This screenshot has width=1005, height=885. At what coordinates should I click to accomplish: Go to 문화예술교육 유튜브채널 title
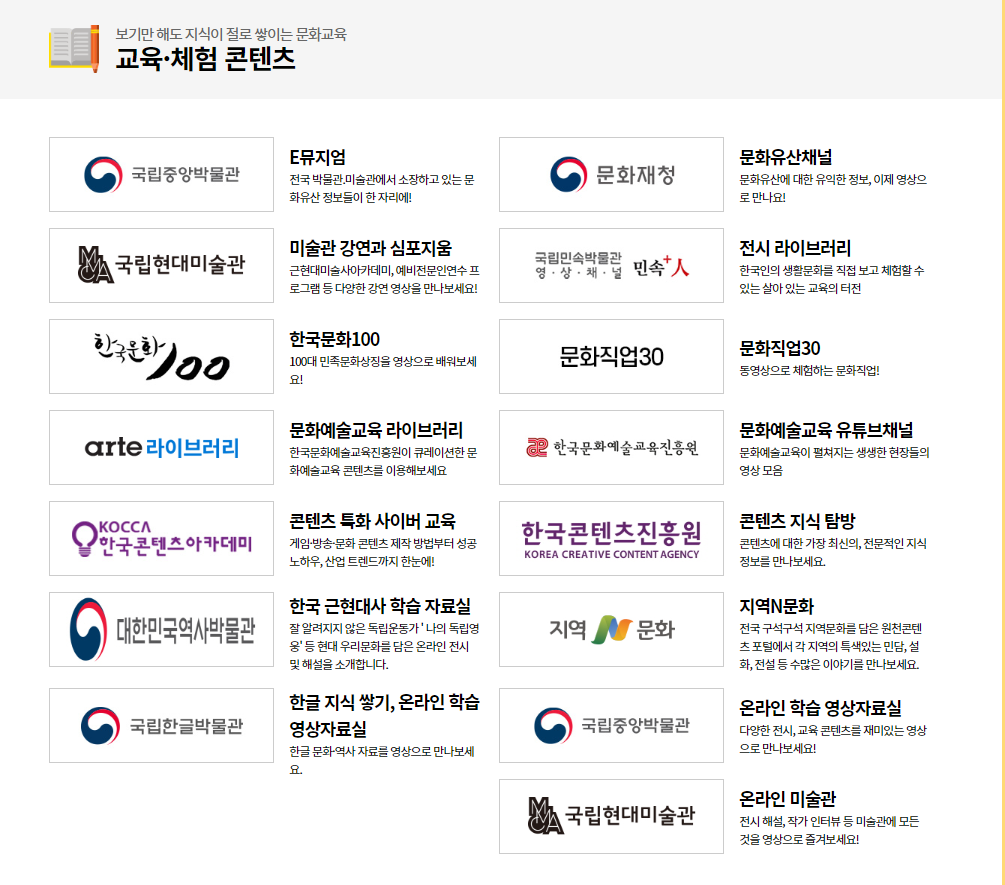tap(826, 430)
